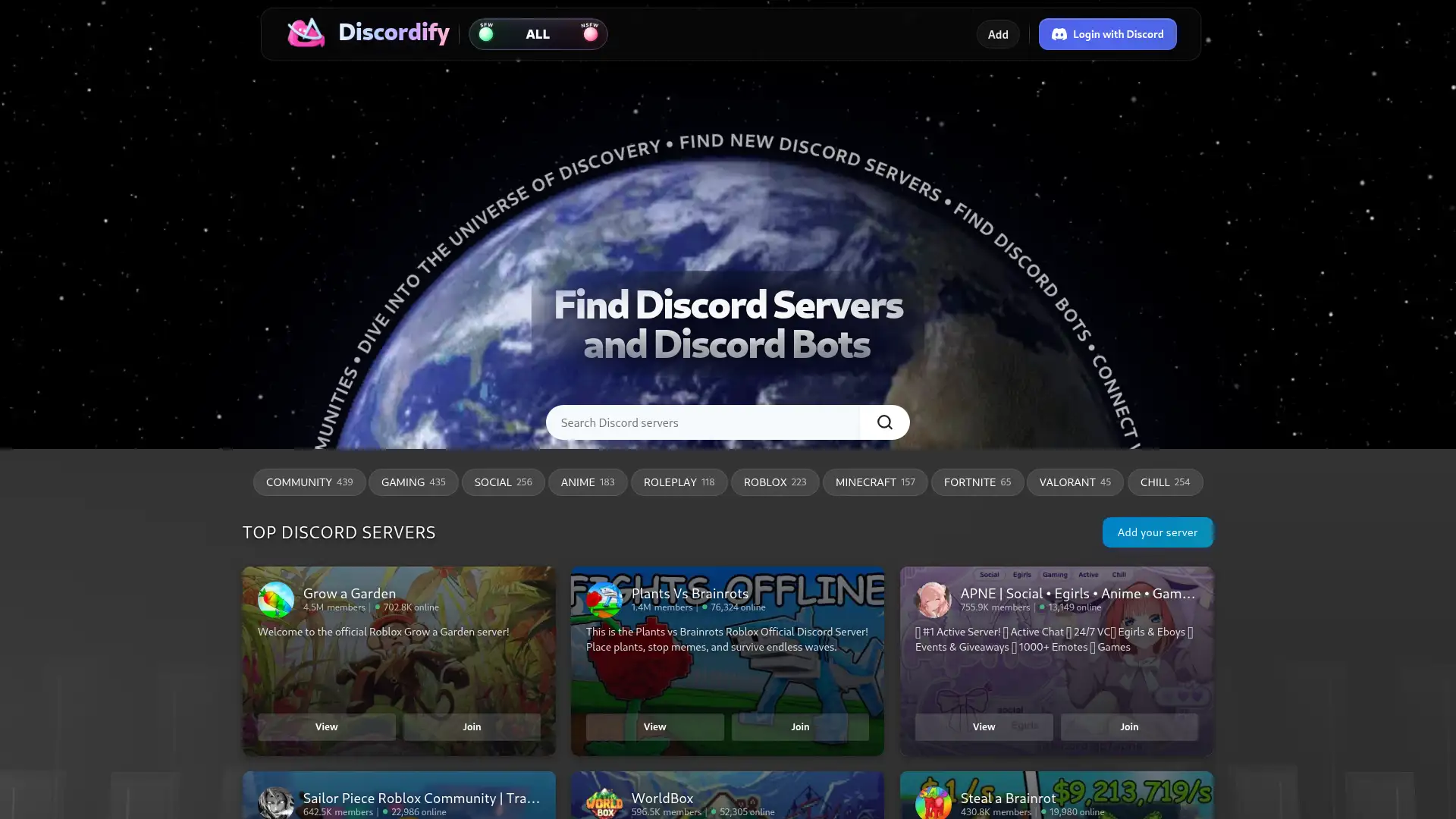Screen dimensions: 1456x819
Task: Click Grow a Garden welcome description text
Action: click(383, 632)
